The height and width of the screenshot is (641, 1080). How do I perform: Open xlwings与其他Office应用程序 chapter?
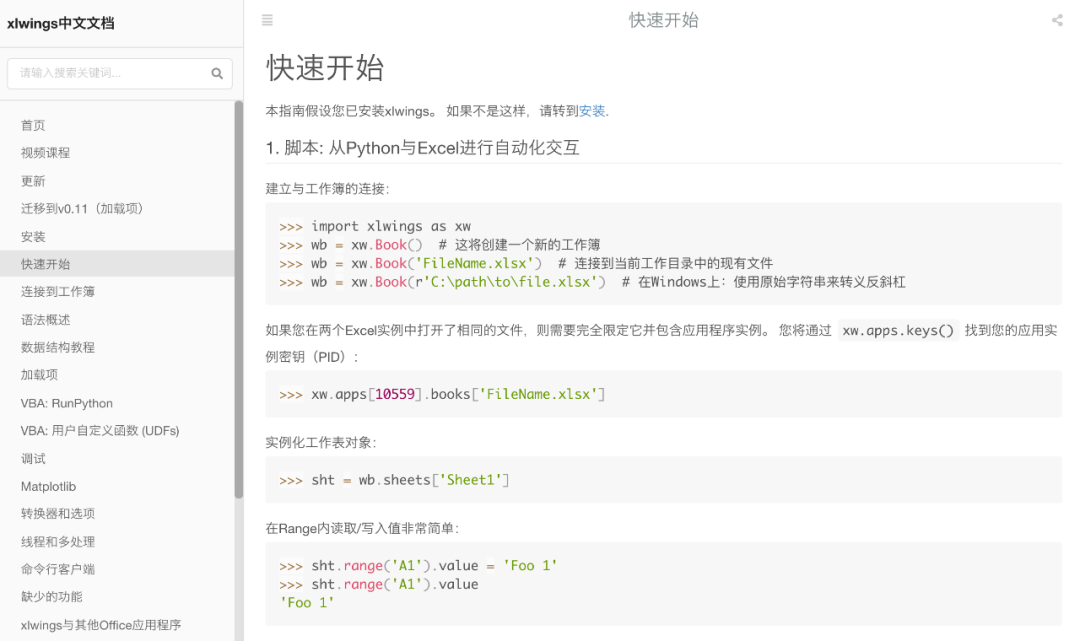pyautogui.click(x=101, y=625)
